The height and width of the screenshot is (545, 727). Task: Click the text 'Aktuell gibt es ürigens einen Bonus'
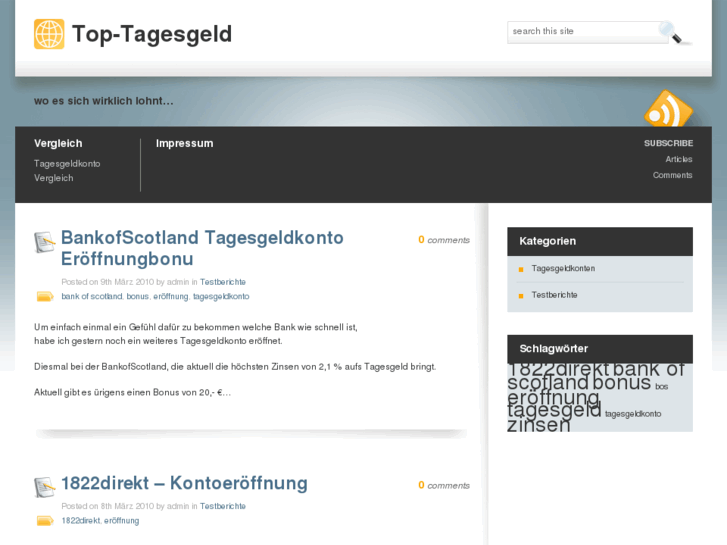(107, 392)
